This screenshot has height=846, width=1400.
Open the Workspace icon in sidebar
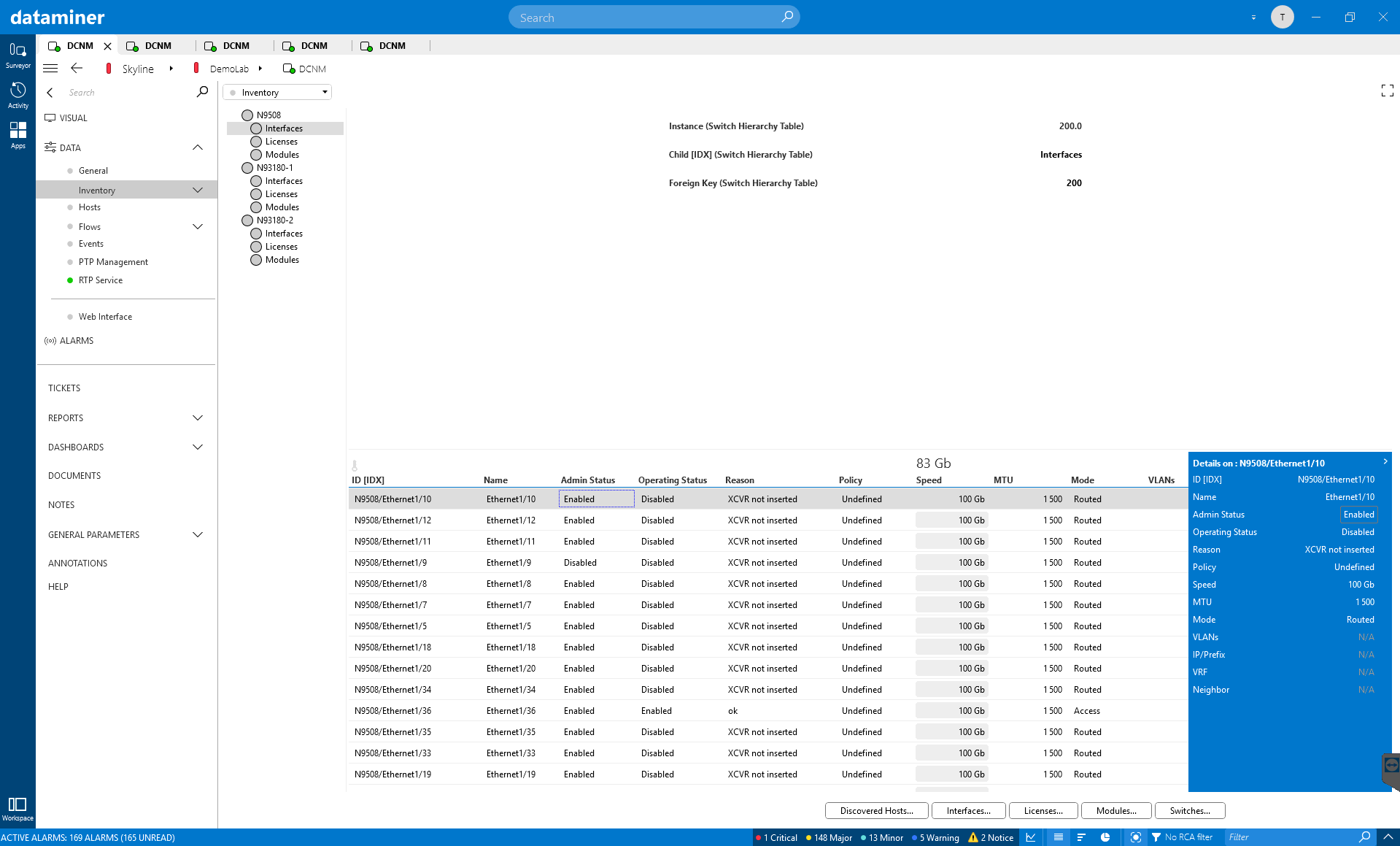[18, 809]
